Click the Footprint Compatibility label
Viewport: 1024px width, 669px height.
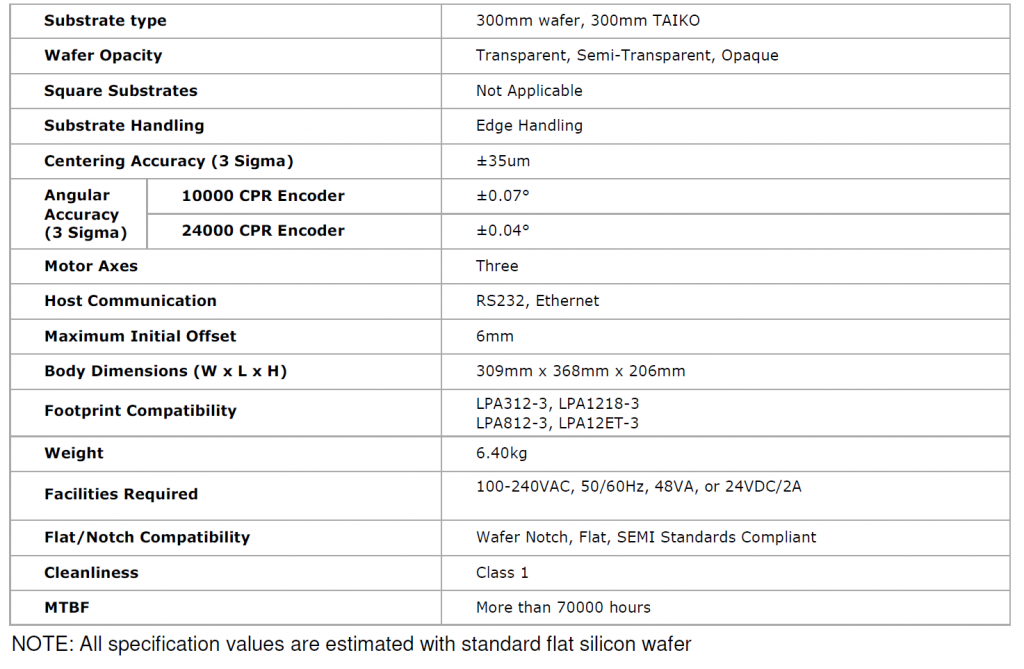pyautogui.click(x=140, y=411)
